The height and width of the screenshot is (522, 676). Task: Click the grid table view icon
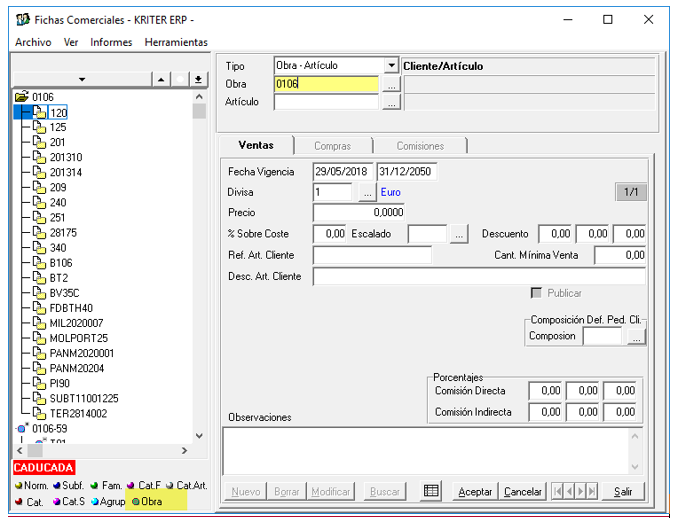coord(432,491)
